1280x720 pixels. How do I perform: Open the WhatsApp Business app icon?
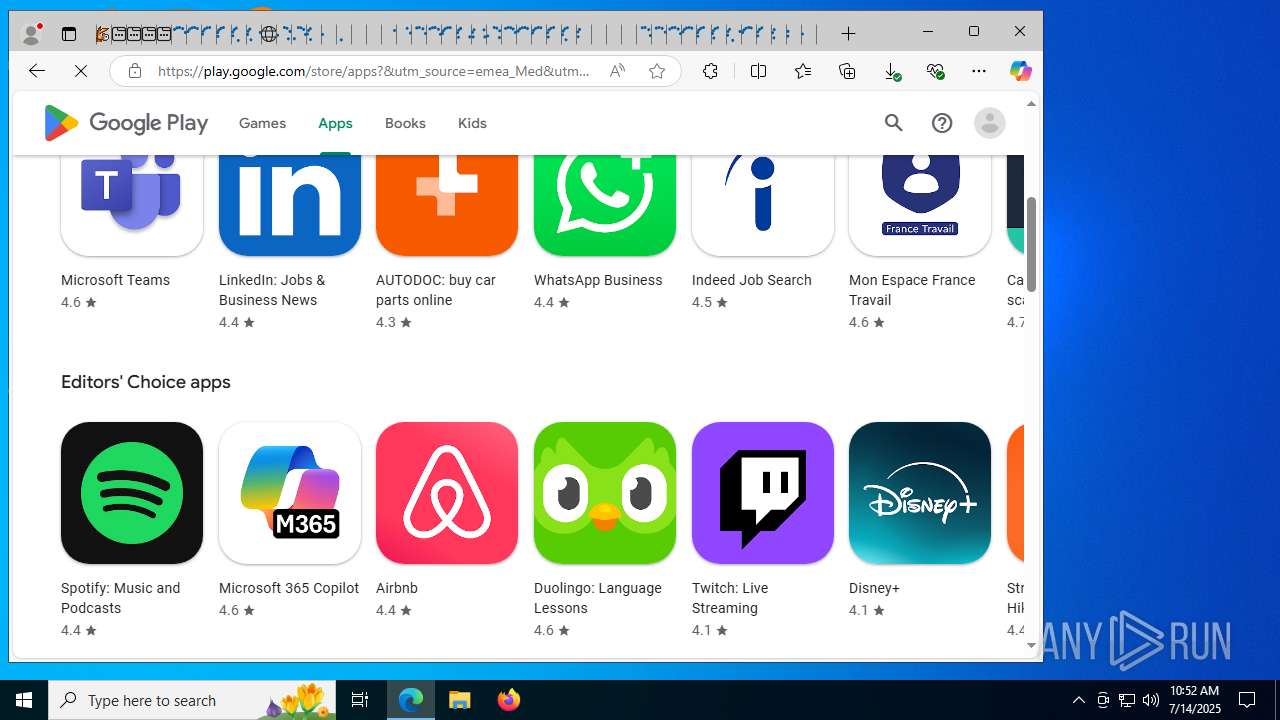(x=605, y=205)
